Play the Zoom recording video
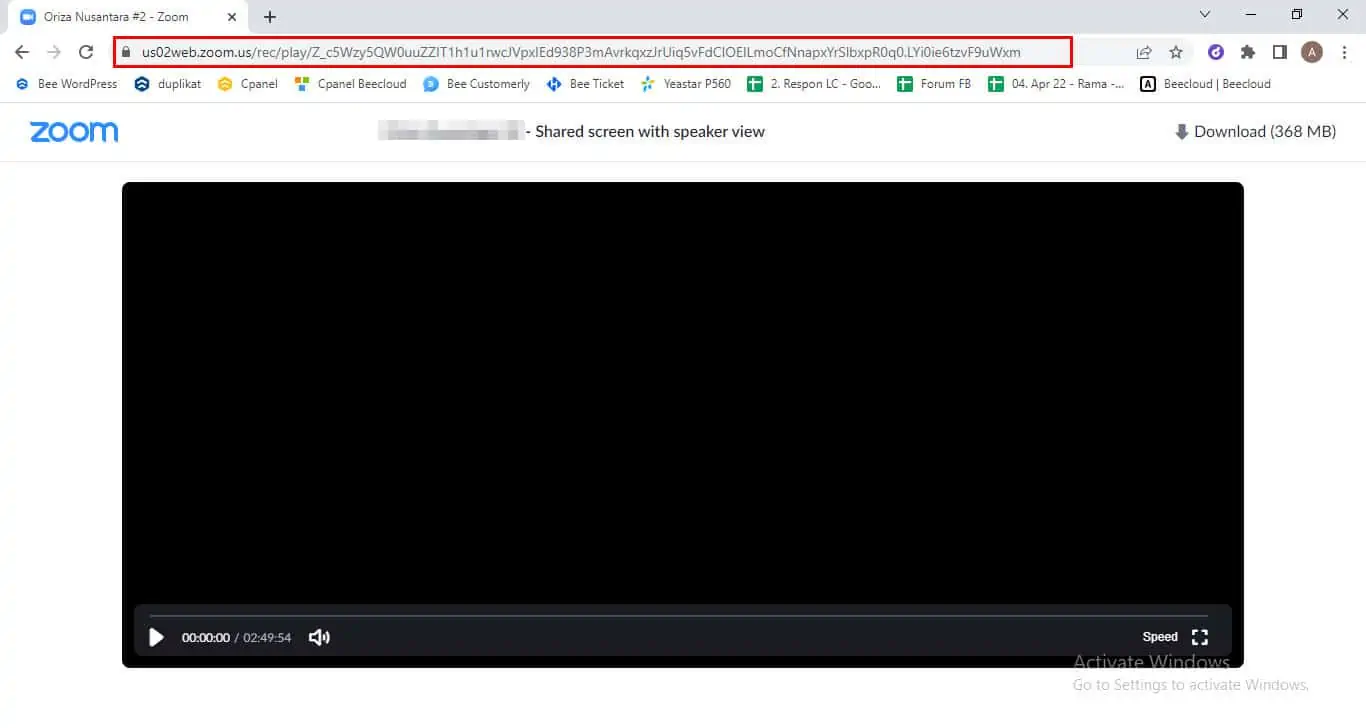The height and width of the screenshot is (728, 1366). (156, 637)
